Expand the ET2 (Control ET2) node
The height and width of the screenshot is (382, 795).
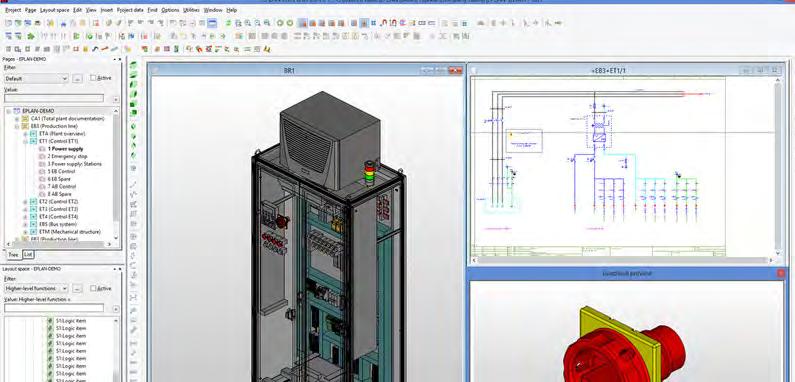(25, 201)
